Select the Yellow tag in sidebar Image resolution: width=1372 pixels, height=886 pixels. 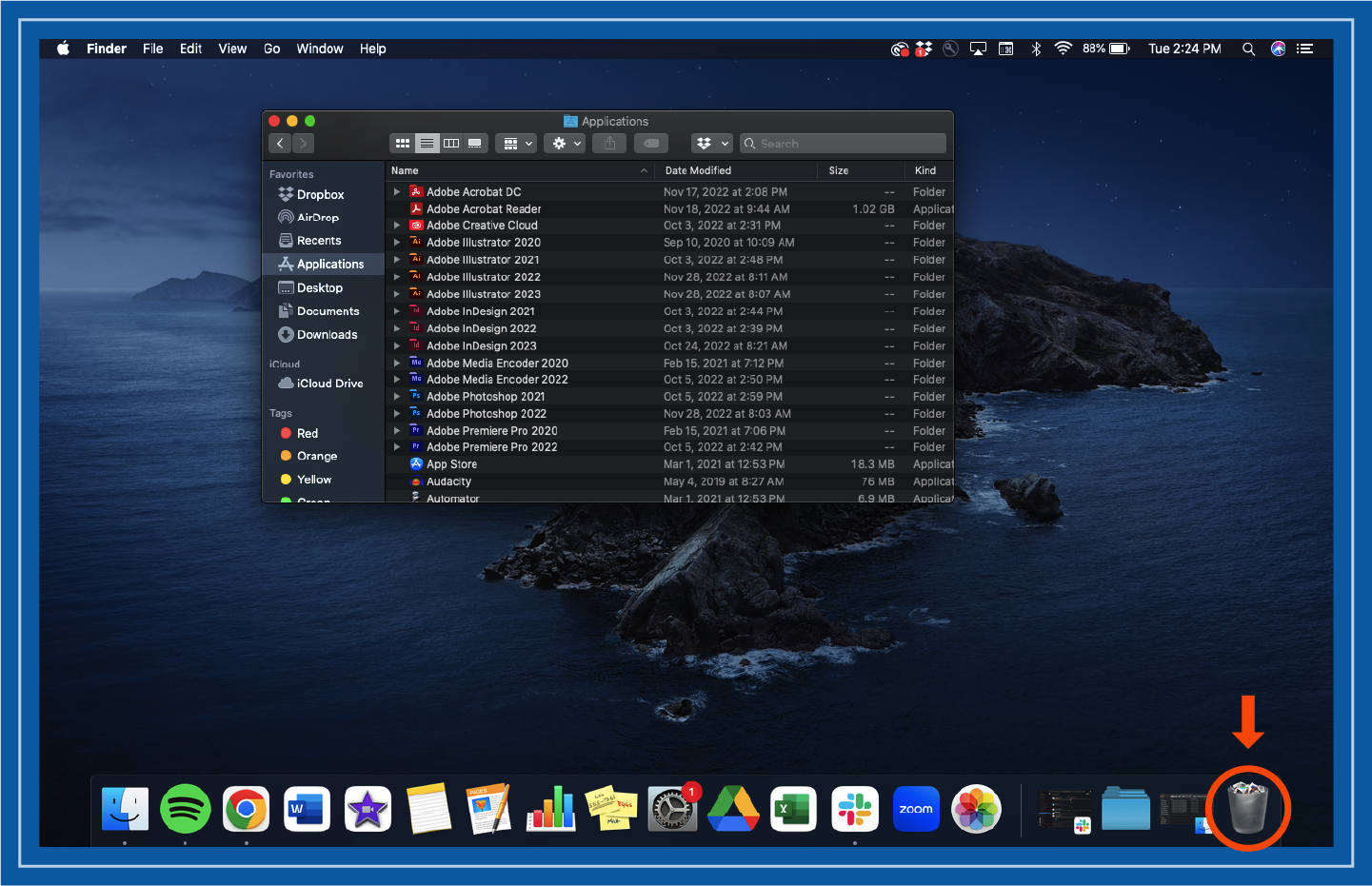(x=322, y=480)
